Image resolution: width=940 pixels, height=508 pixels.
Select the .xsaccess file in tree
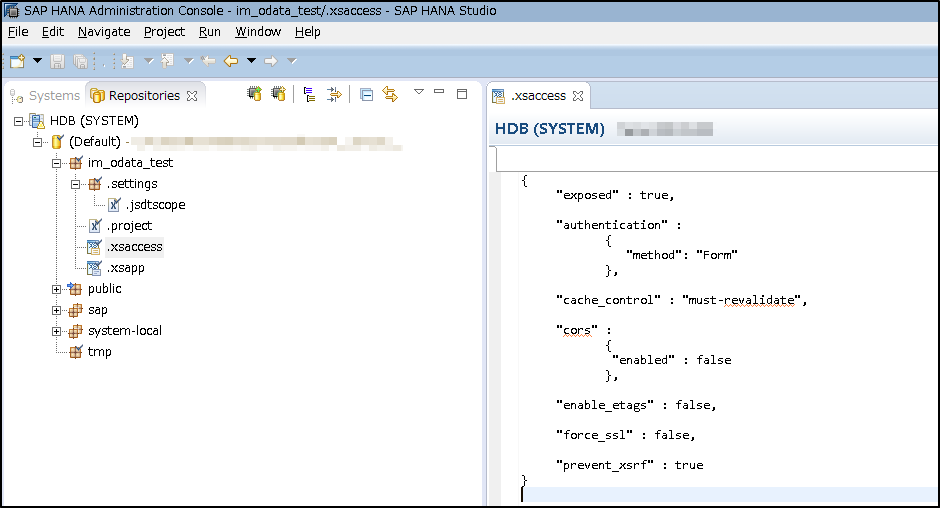134,247
